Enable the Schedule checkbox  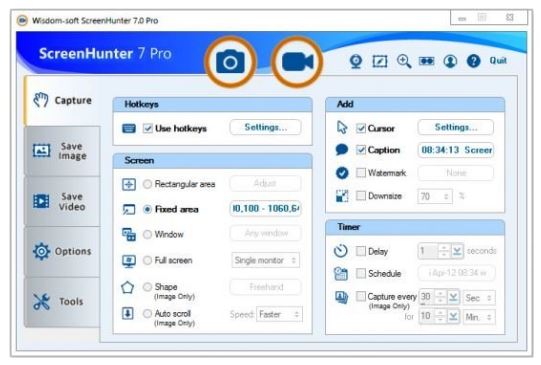click(361, 274)
